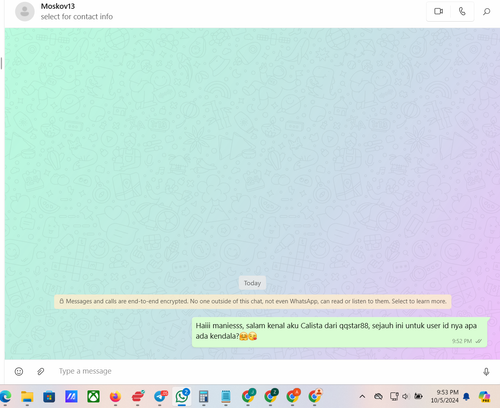Start recording a voice message
This screenshot has height=408, width=500.
[486, 371]
